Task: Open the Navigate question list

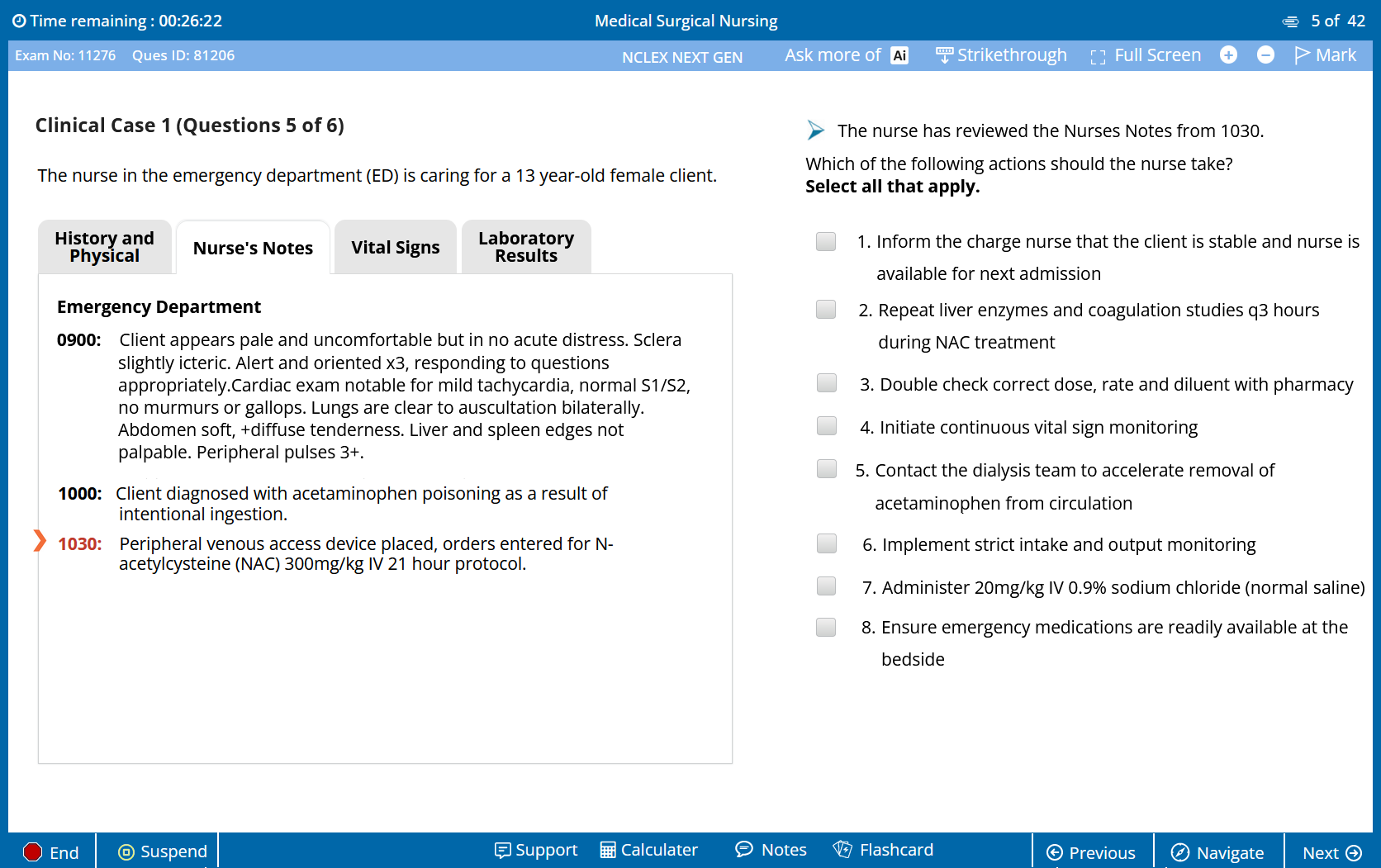Action: [x=1218, y=853]
